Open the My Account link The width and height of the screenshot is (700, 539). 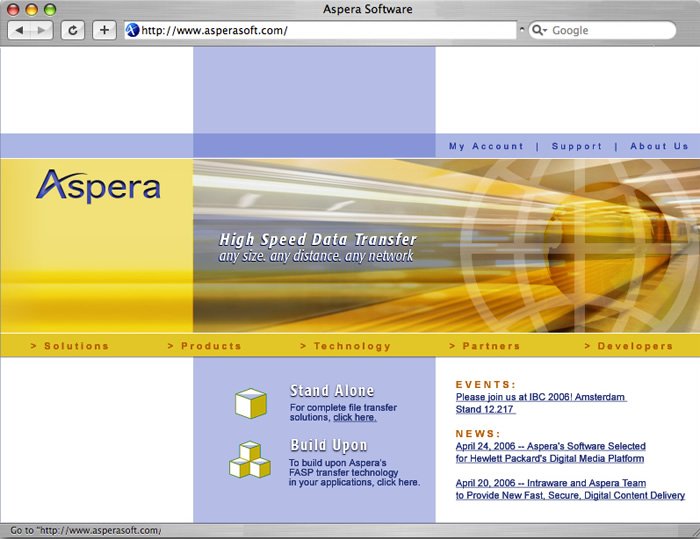[x=486, y=146]
